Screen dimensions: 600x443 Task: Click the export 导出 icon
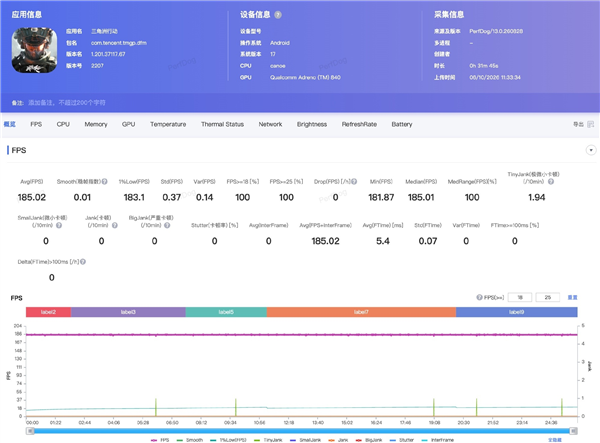pos(591,124)
